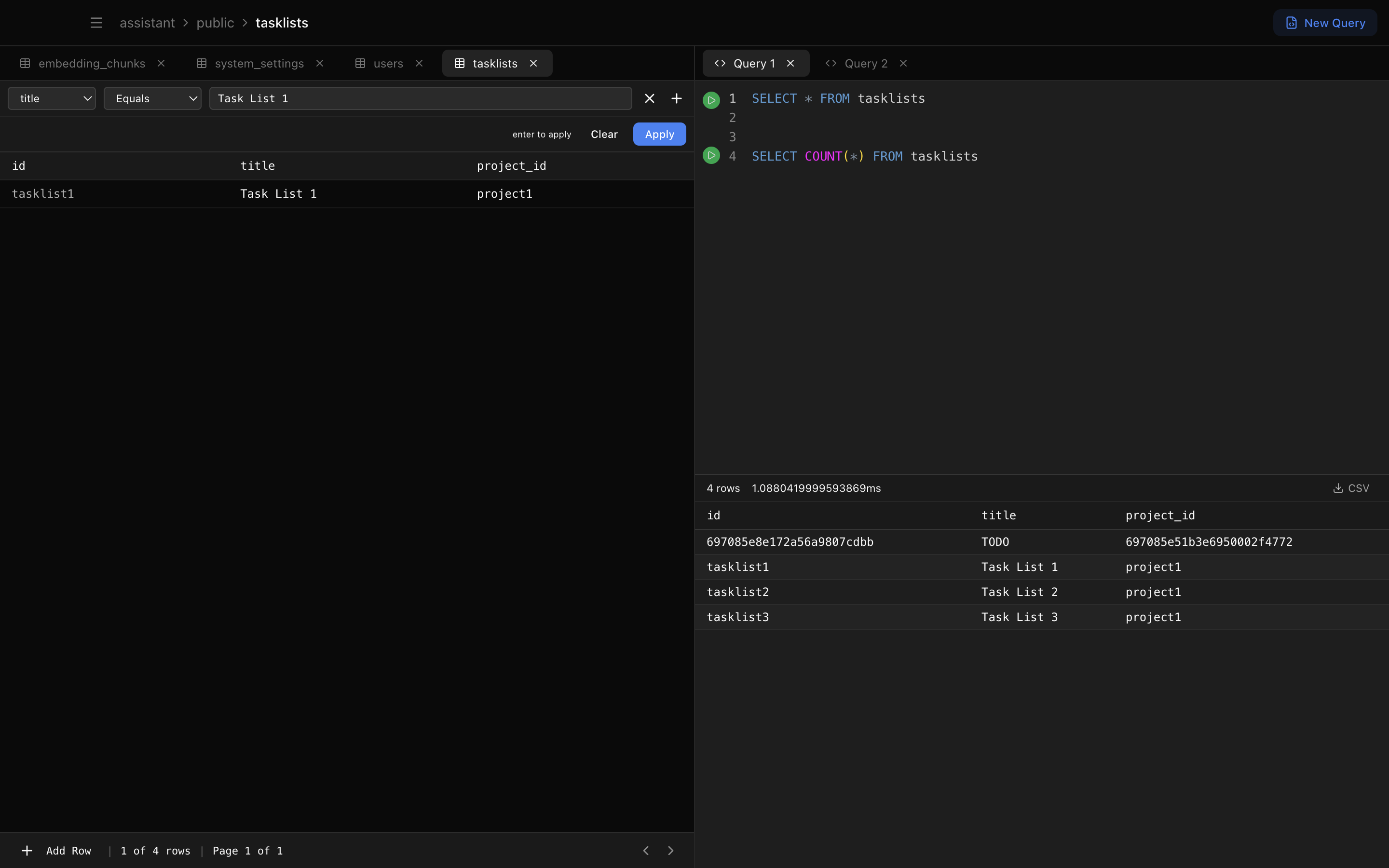Download query results as CSV

pos(1350,488)
